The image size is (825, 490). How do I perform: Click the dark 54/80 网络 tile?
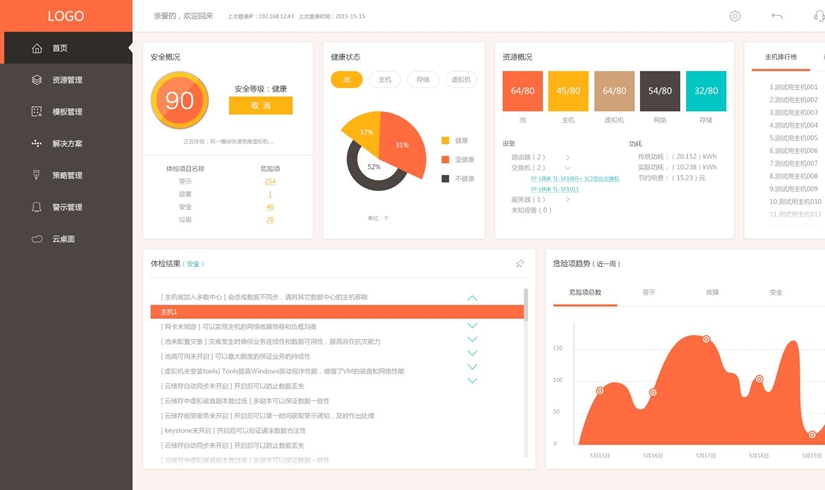(x=660, y=91)
